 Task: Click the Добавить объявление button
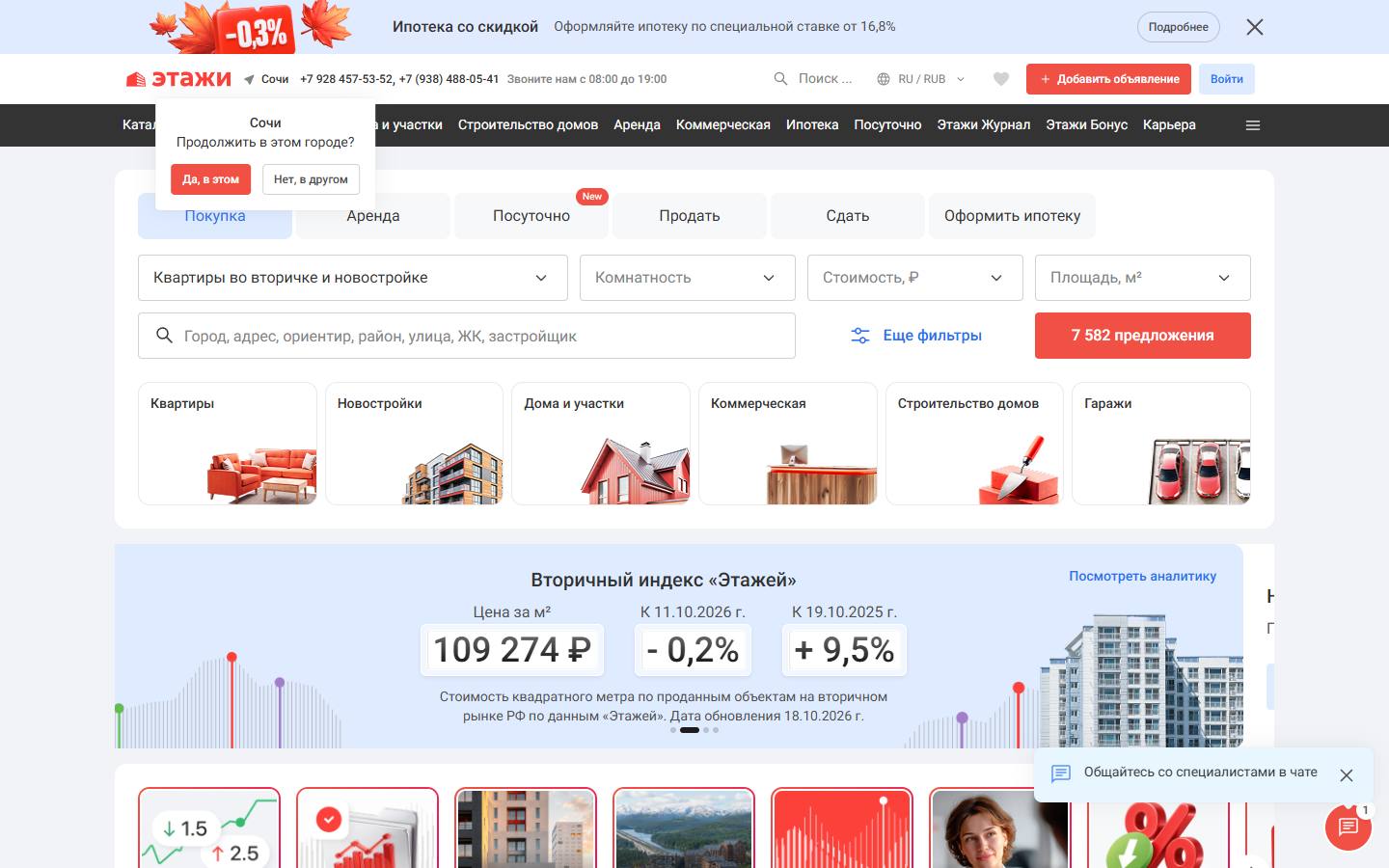coord(1108,79)
